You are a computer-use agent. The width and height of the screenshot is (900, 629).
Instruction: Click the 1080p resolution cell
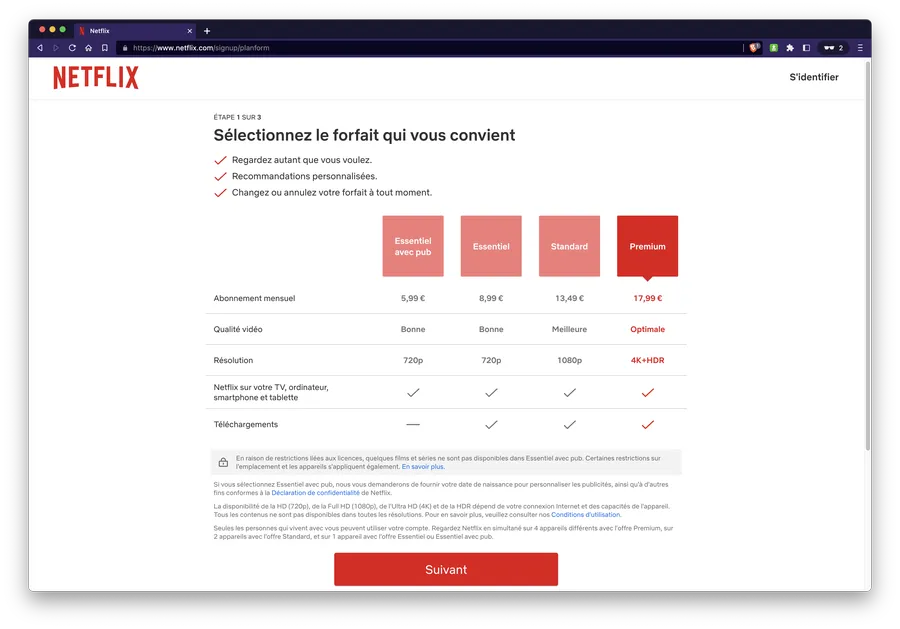click(569, 360)
